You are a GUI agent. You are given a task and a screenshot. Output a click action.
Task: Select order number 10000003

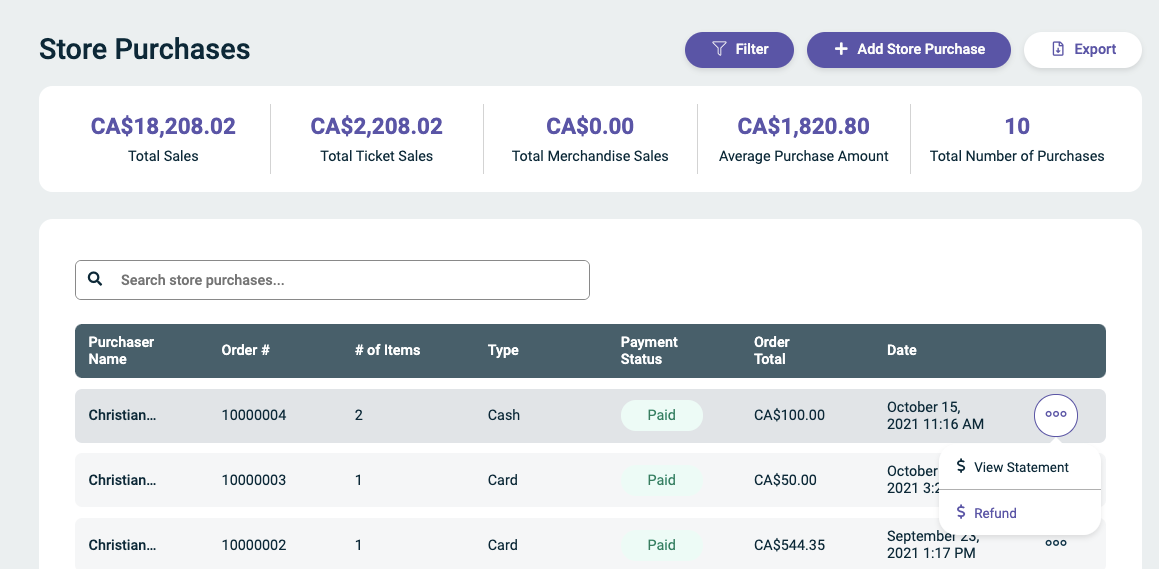tap(254, 480)
